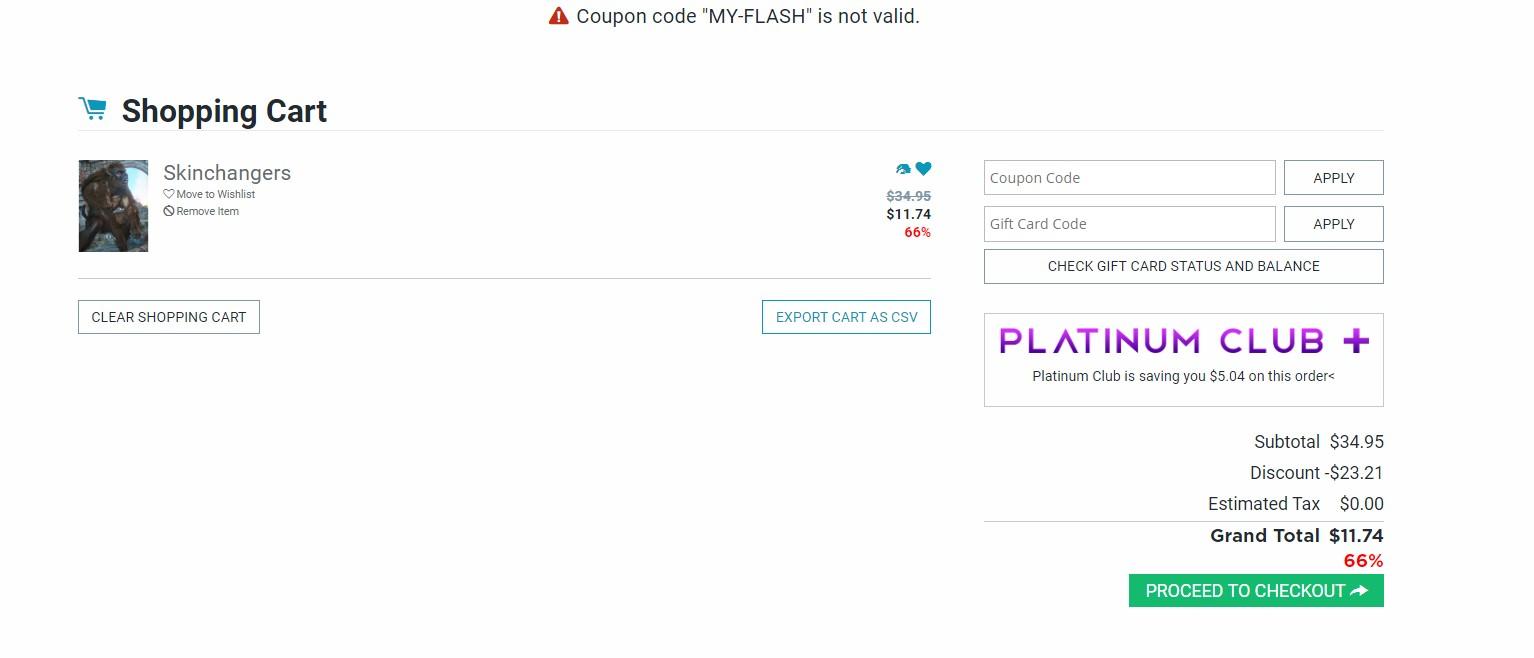
Task: Focus the Gift Card Code field
Action: coord(1129,224)
